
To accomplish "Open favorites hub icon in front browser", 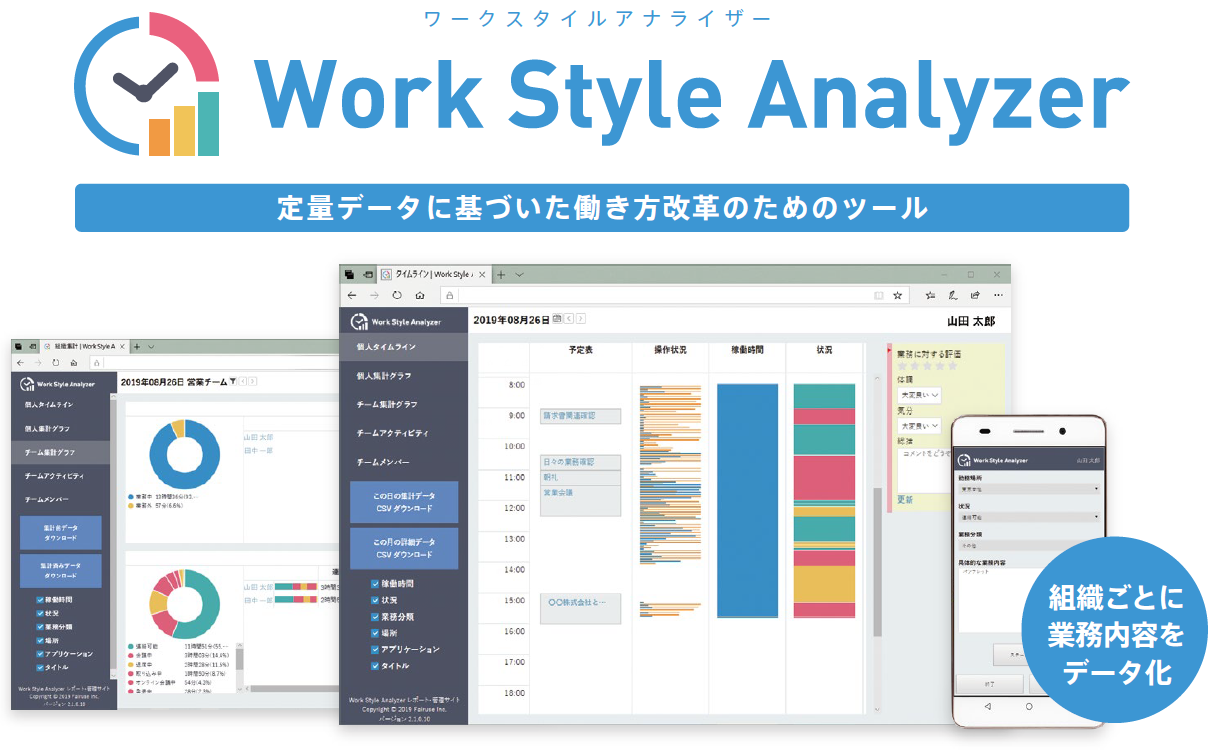I will tap(930, 295).
